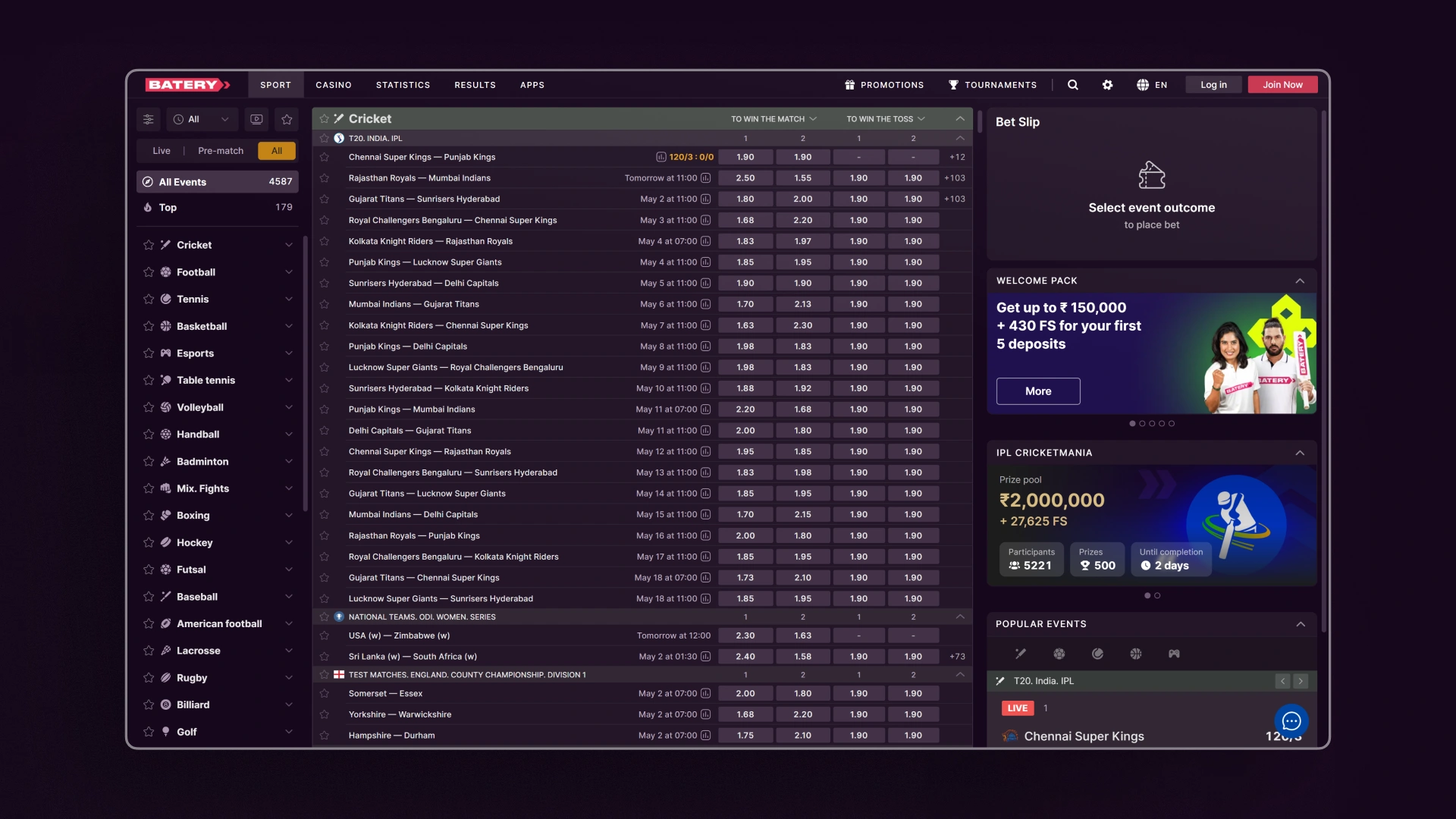Image resolution: width=1456 pixels, height=819 pixels.
Task: Expand Volleyball in the sidebar
Action: tap(289, 407)
